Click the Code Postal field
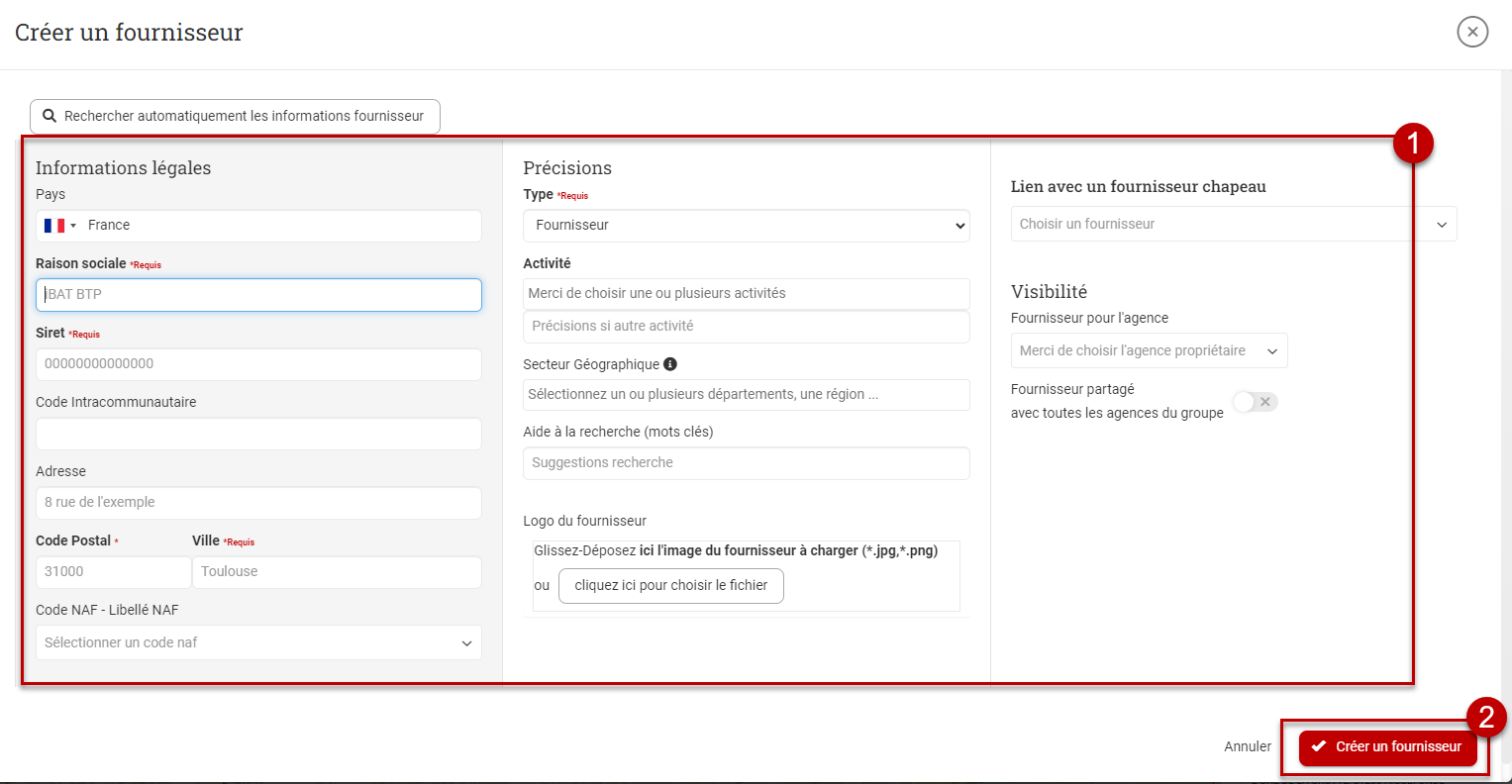This screenshot has height=784, width=1512. click(113, 572)
